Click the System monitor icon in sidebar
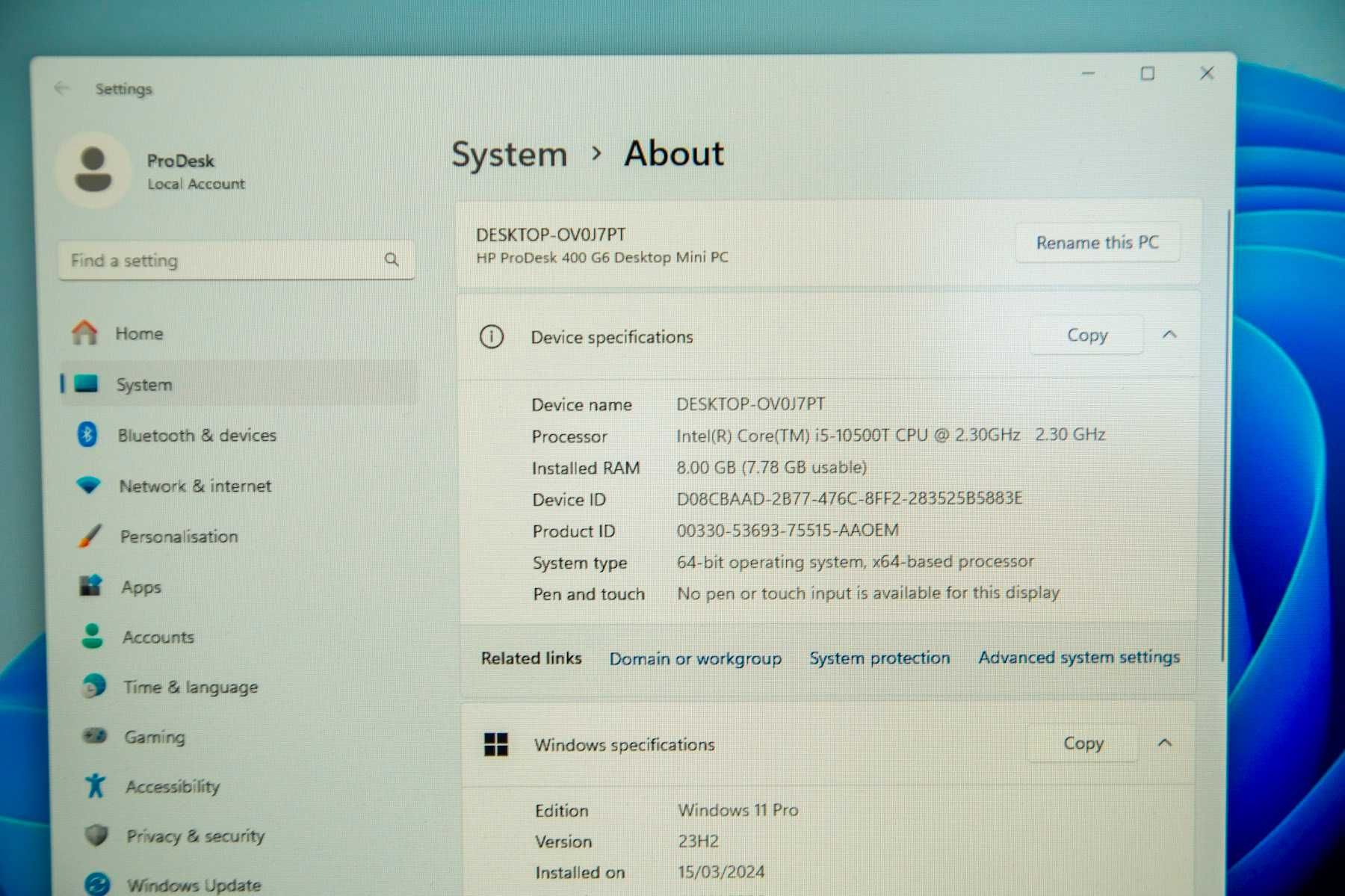This screenshot has width=1345, height=896. [x=86, y=384]
